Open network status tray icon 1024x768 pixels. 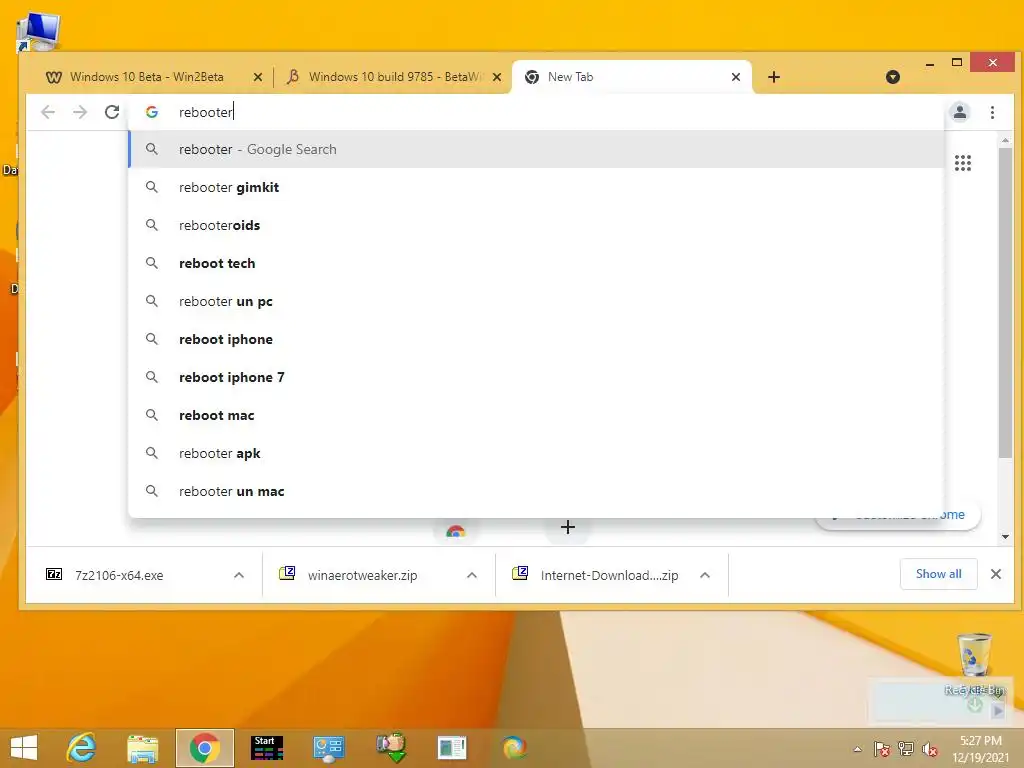[905, 749]
